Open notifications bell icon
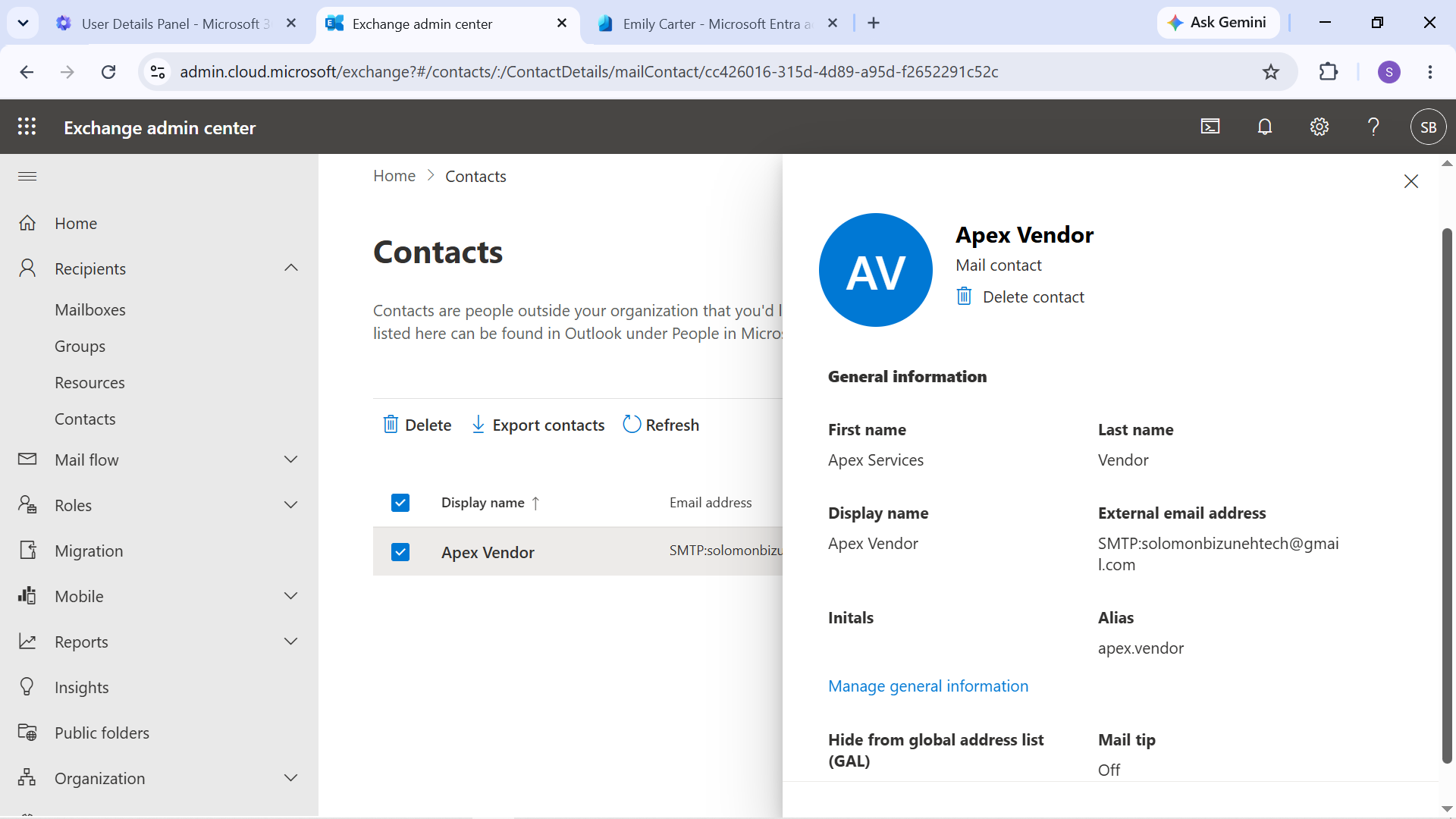Image resolution: width=1456 pixels, height=819 pixels. (x=1265, y=127)
